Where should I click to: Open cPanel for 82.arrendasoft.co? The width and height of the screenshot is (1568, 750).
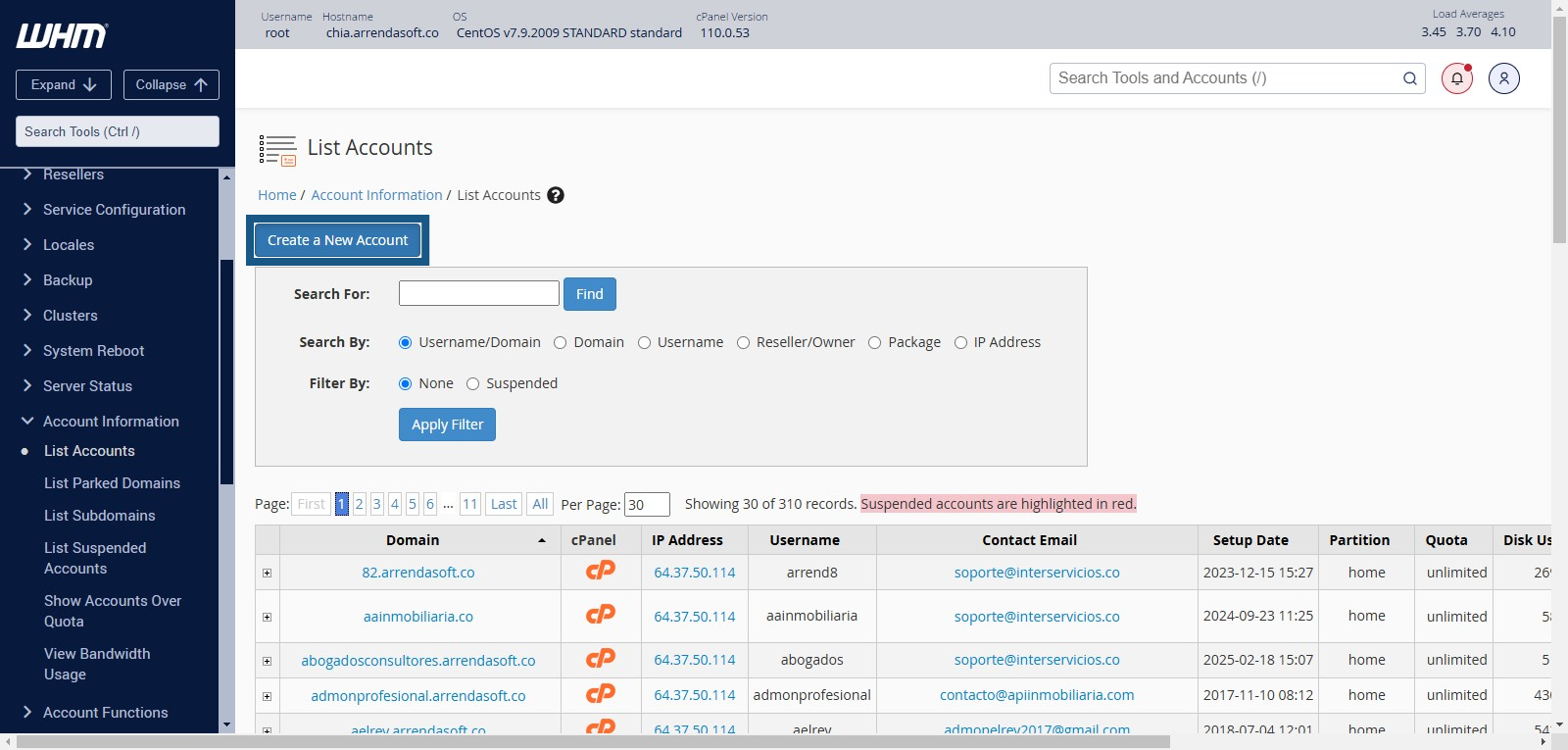click(x=600, y=571)
